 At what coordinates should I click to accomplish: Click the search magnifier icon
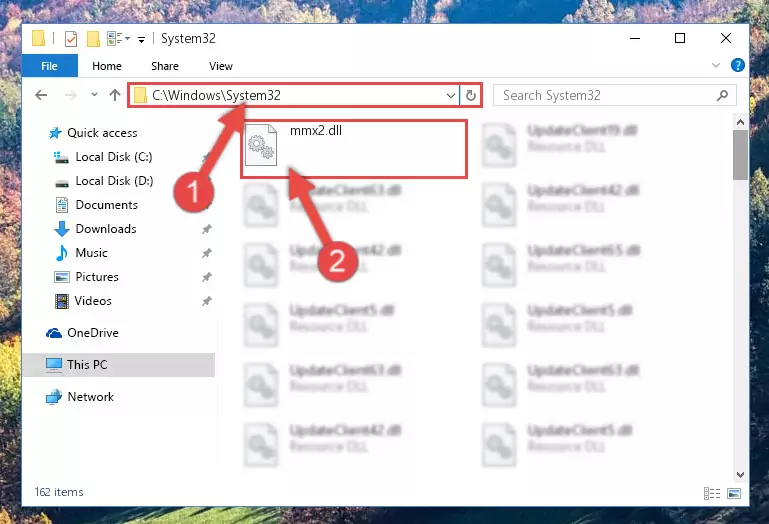tap(722, 95)
